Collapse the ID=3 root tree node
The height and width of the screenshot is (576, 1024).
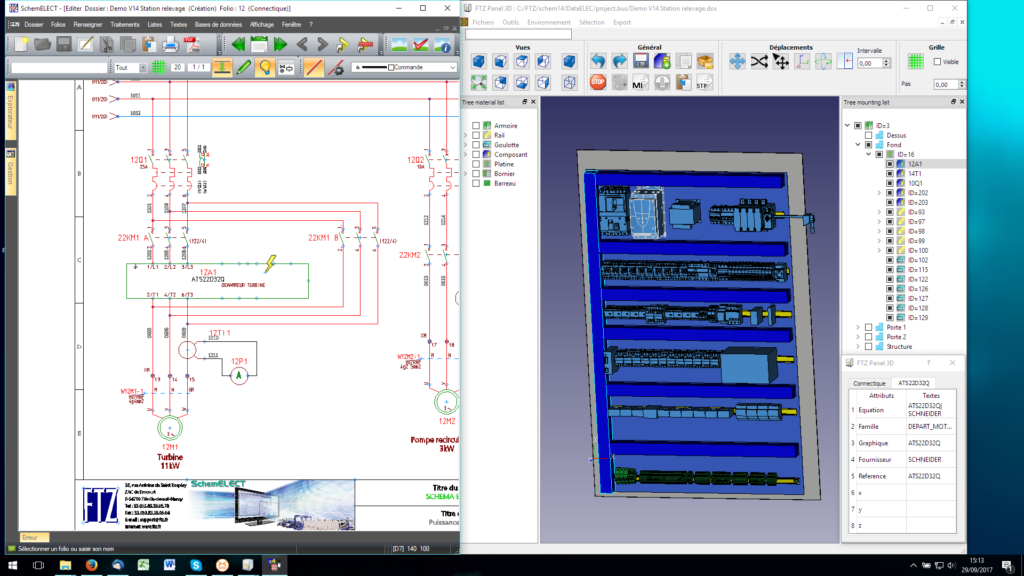(x=848, y=125)
